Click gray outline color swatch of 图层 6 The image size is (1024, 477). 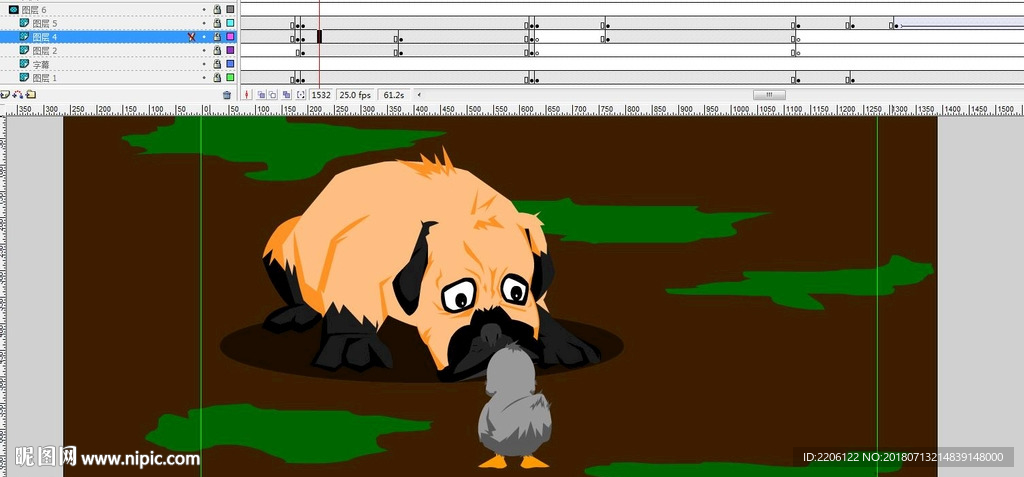[230, 10]
